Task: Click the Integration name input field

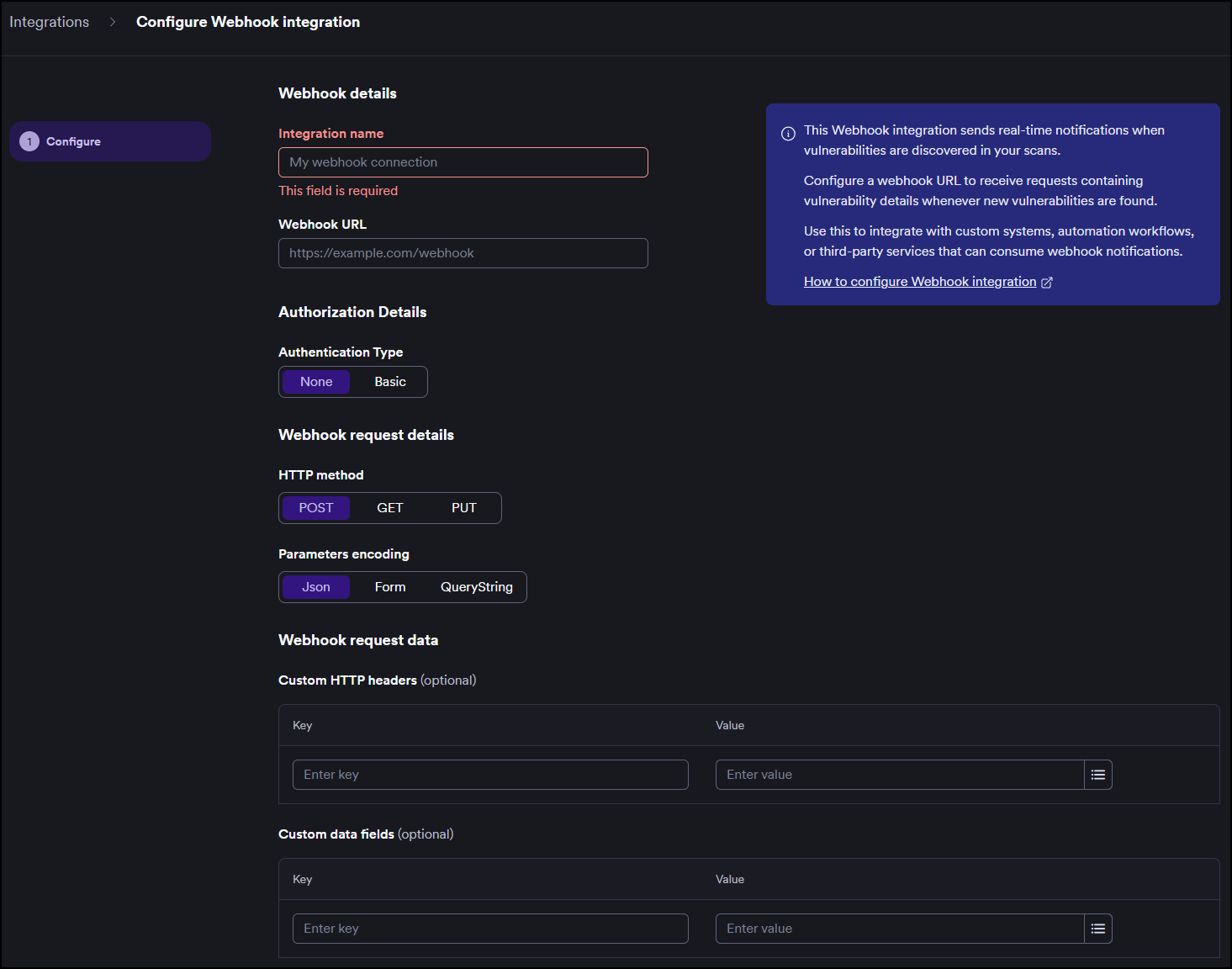Action: tap(463, 161)
